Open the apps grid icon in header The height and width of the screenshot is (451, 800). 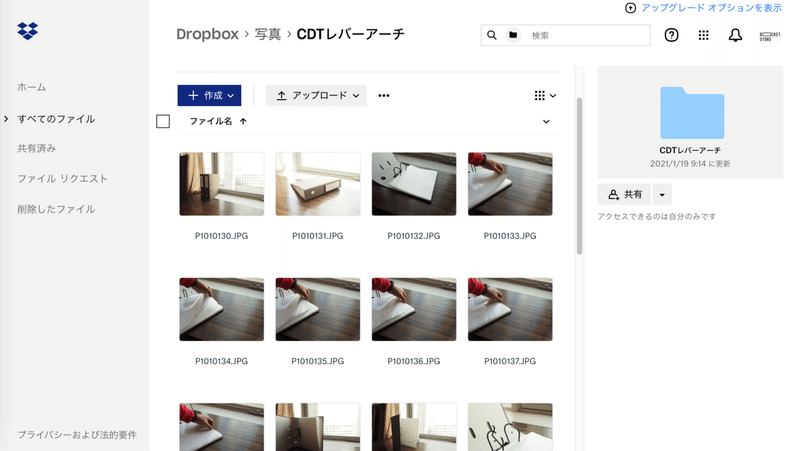click(x=704, y=35)
